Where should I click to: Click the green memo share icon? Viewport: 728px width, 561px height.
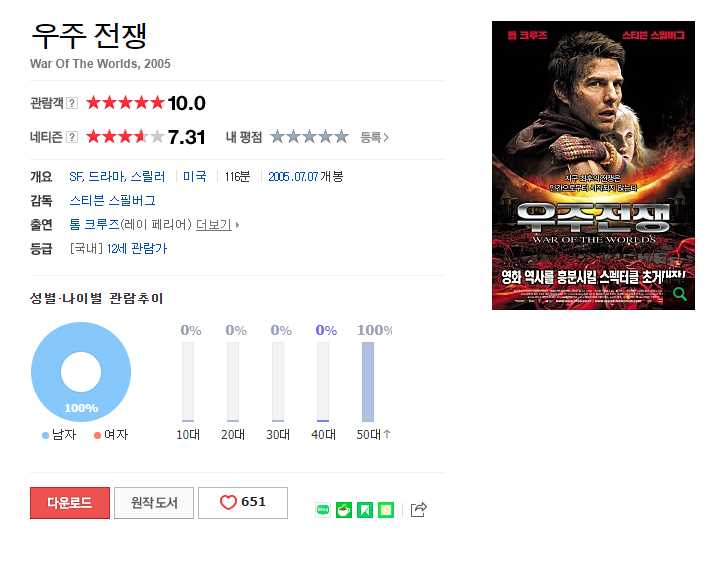click(386, 510)
